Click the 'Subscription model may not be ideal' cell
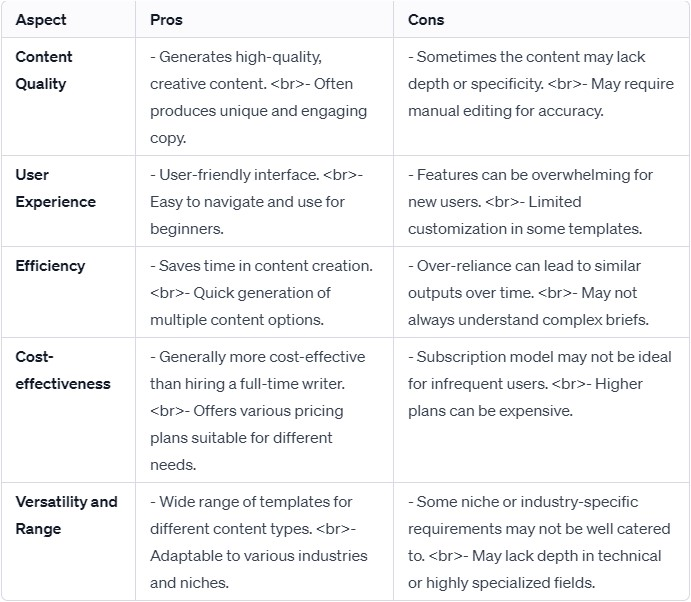691x602 pixels. [x=542, y=410]
